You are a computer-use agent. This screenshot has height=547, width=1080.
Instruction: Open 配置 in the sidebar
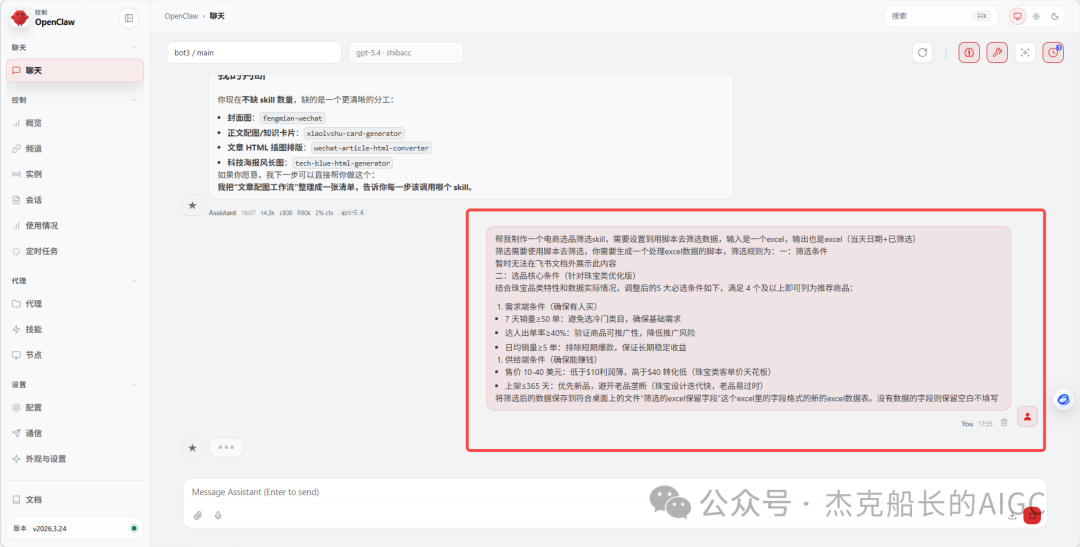point(75,407)
